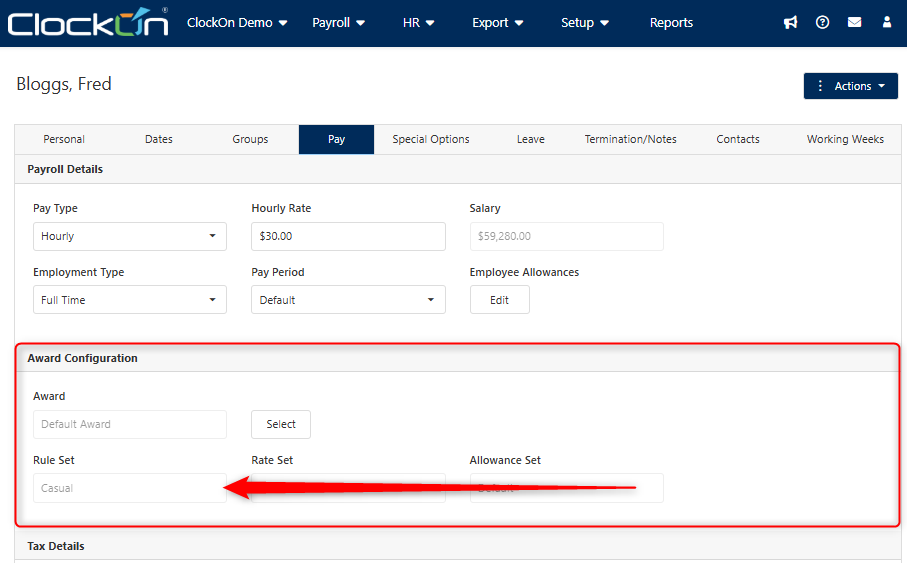Open the Actions dropdown button
The width and height of the screenshot is (907, 563).
click(x=850, y=86)
